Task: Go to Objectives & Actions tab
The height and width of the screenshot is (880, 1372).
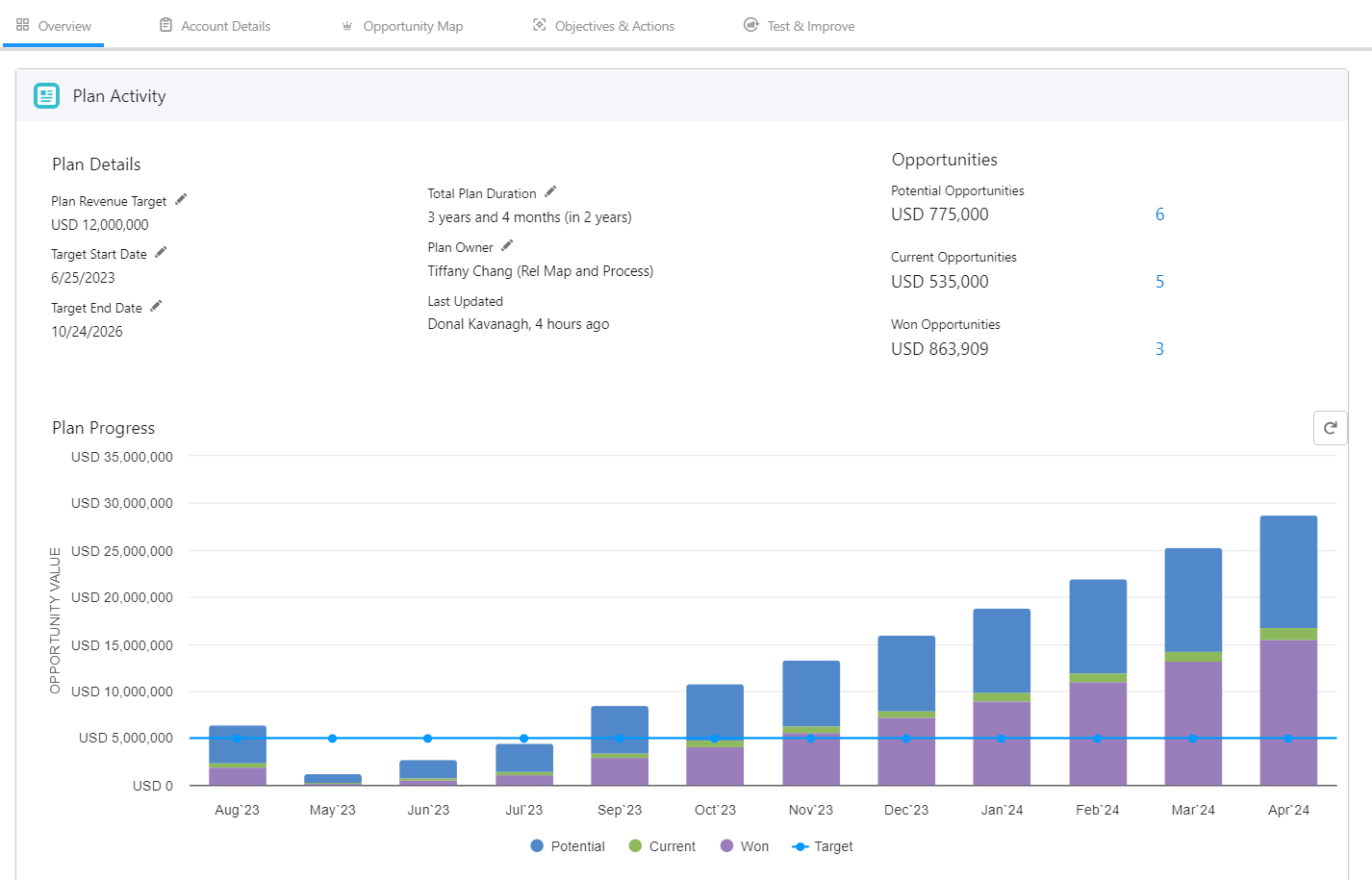Action: 604,26
